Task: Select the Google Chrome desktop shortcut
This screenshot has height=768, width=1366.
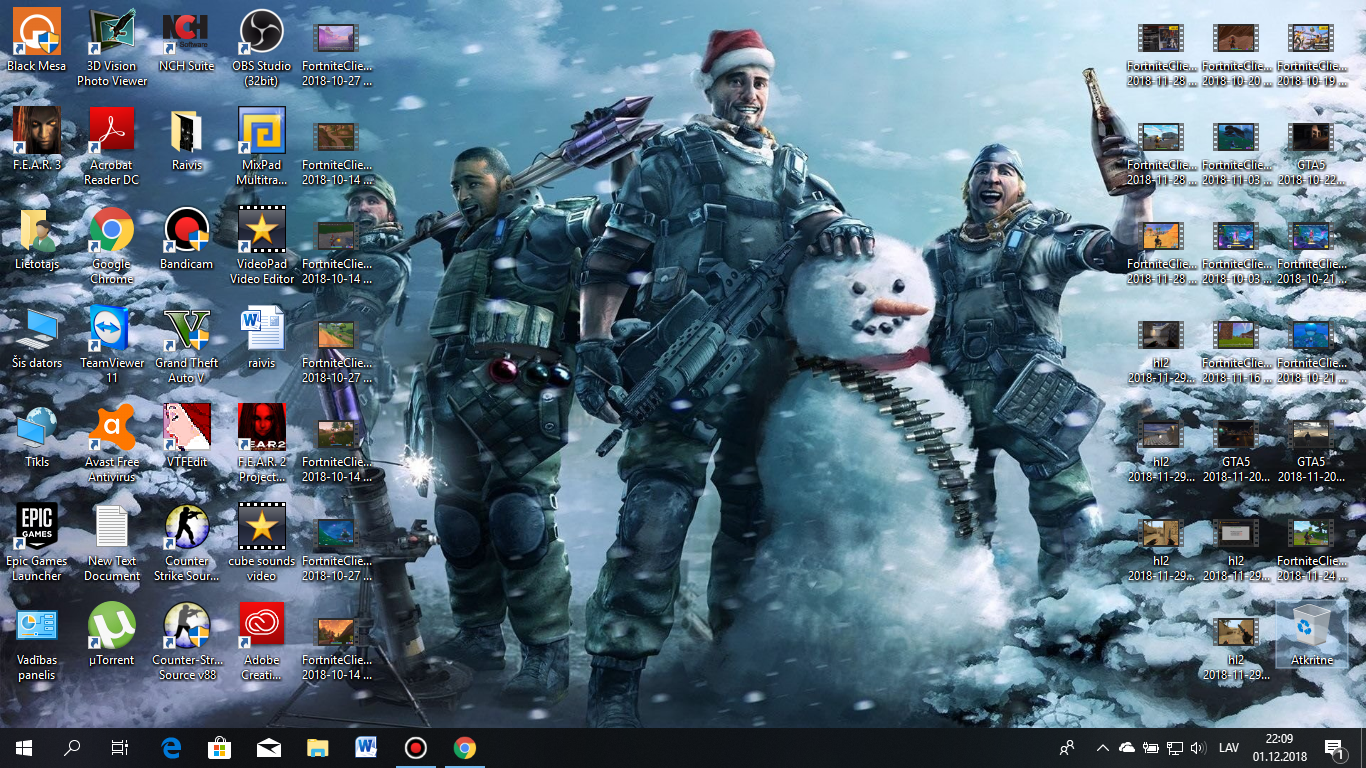Action: [x=112, y=246]
